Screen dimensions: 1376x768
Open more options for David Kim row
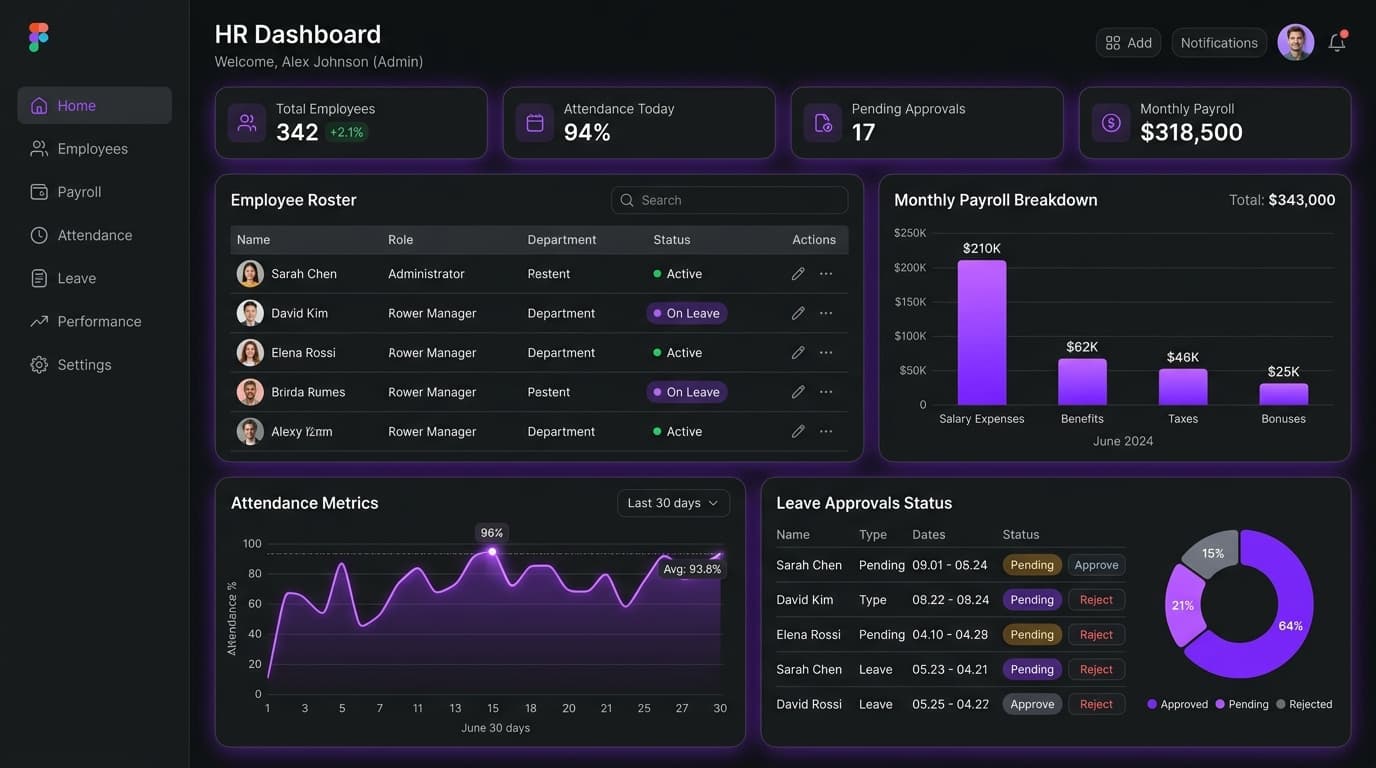(x=826, y=313)
